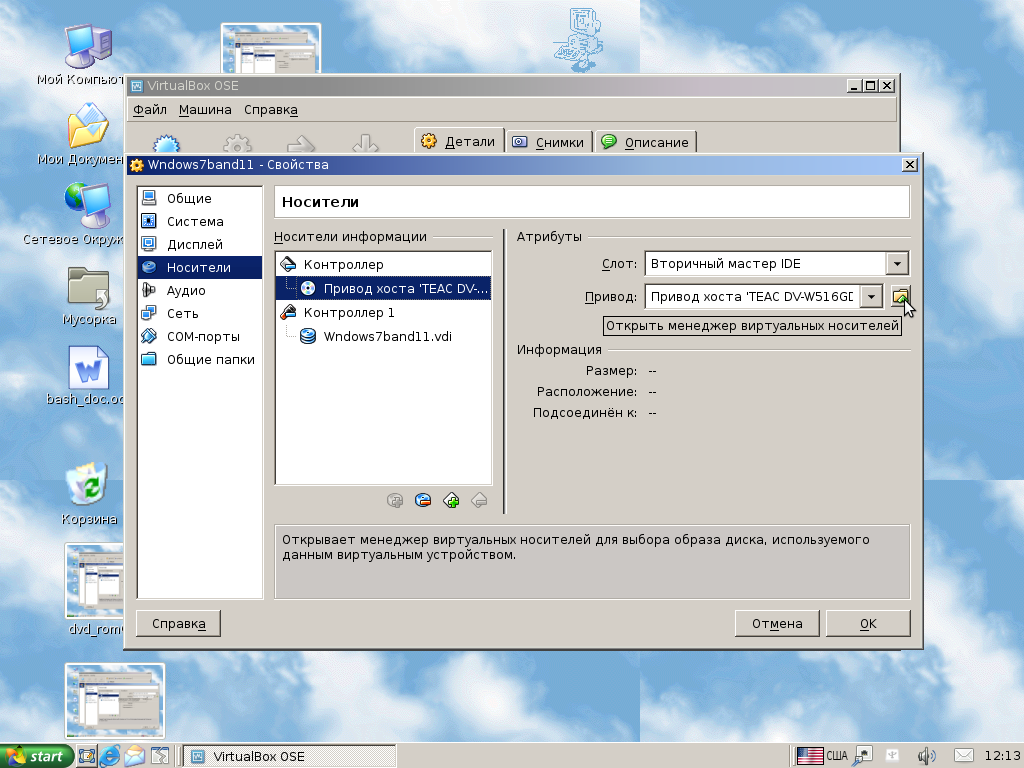Open the Носители category in sidebar
The image size is (1024, 768).
coord(198,267)
